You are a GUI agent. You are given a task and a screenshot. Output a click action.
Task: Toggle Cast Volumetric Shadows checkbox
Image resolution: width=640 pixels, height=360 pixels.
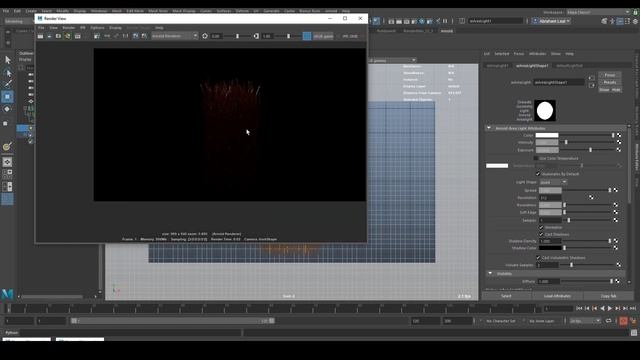tap(538, 258)
